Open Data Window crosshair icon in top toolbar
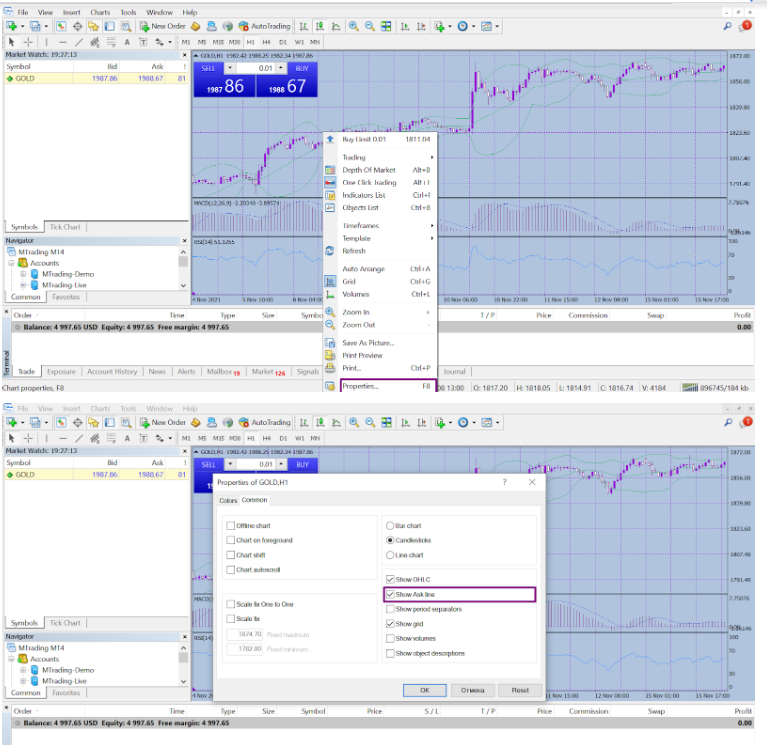The height and width of the screenshot is (745, 767). click(77, 26)
